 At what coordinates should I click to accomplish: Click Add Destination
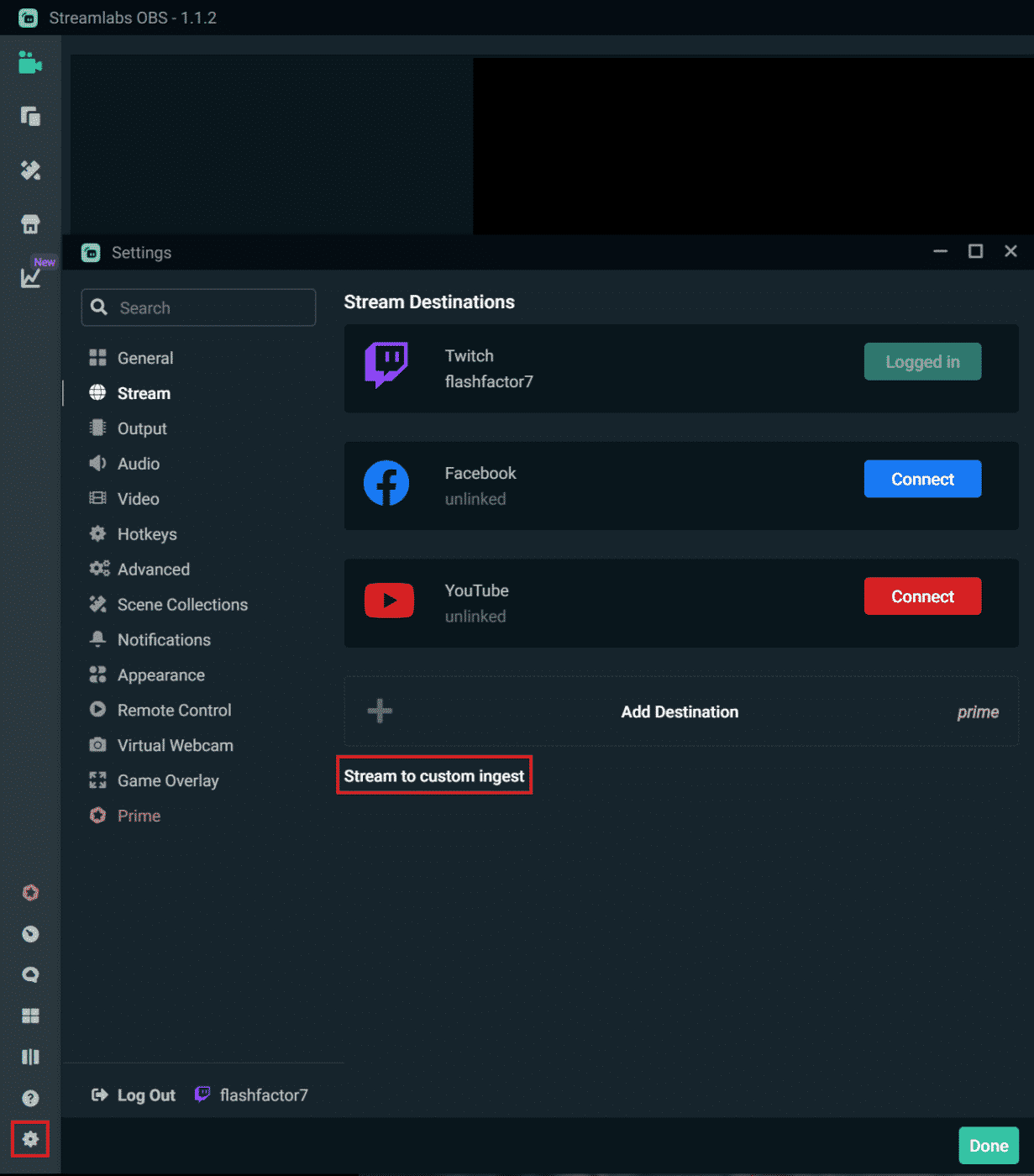coord(681,711)
